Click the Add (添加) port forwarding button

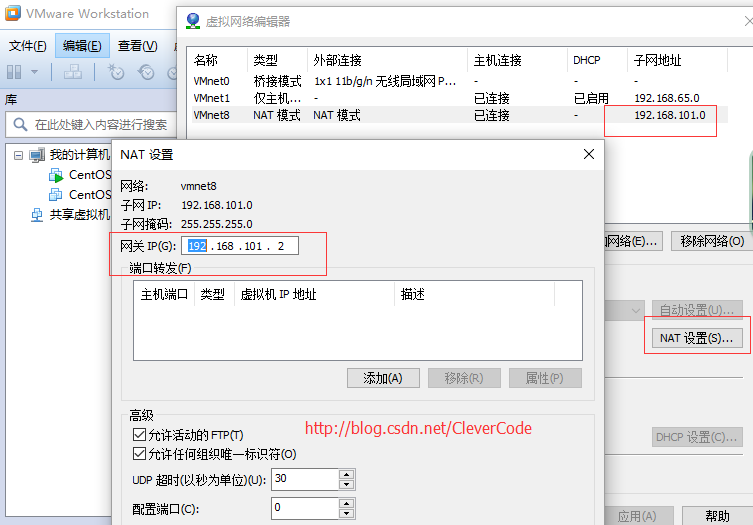(383, 378)
